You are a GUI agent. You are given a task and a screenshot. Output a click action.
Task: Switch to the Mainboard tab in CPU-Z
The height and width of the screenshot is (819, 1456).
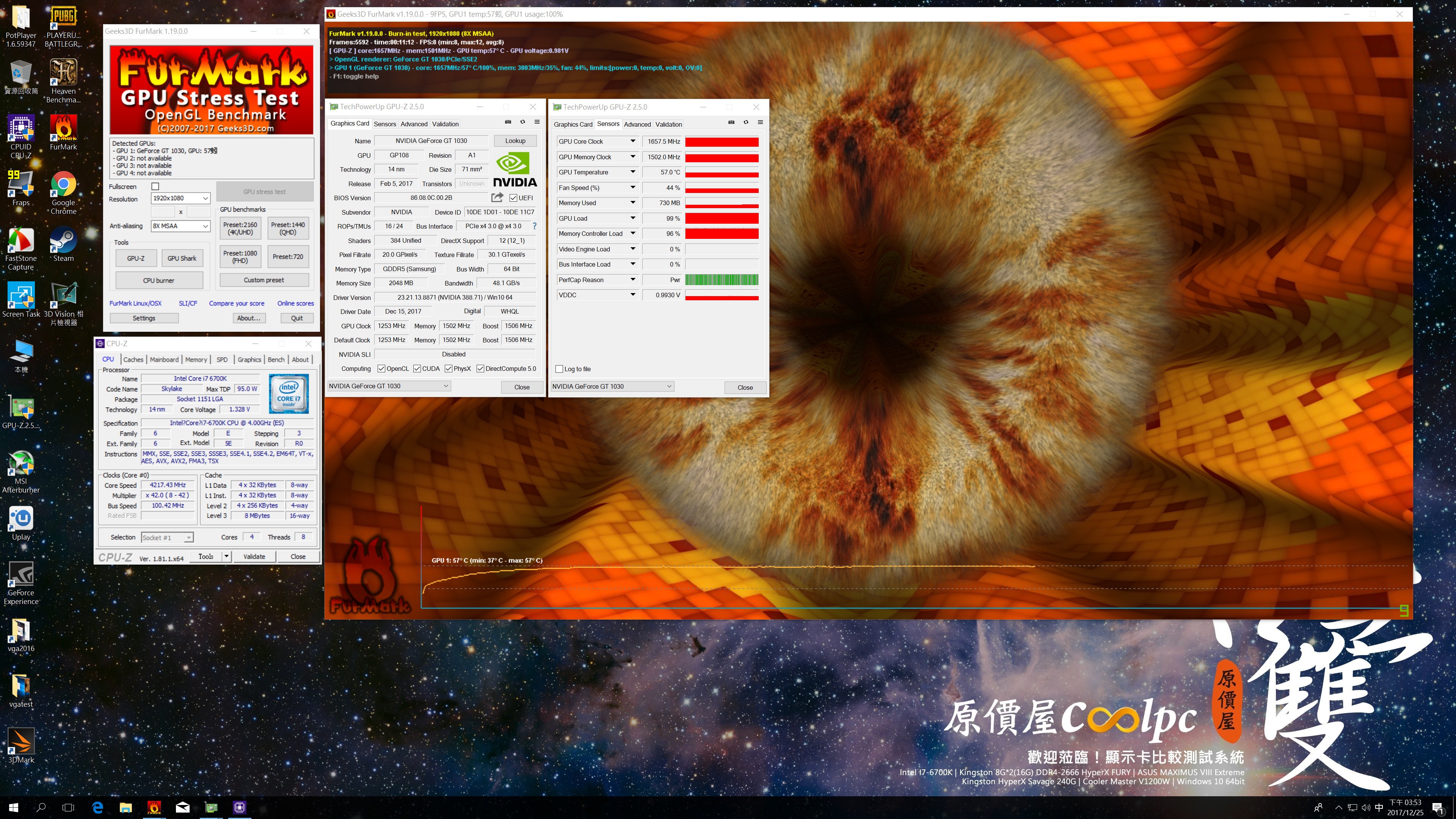click(165, 359)
